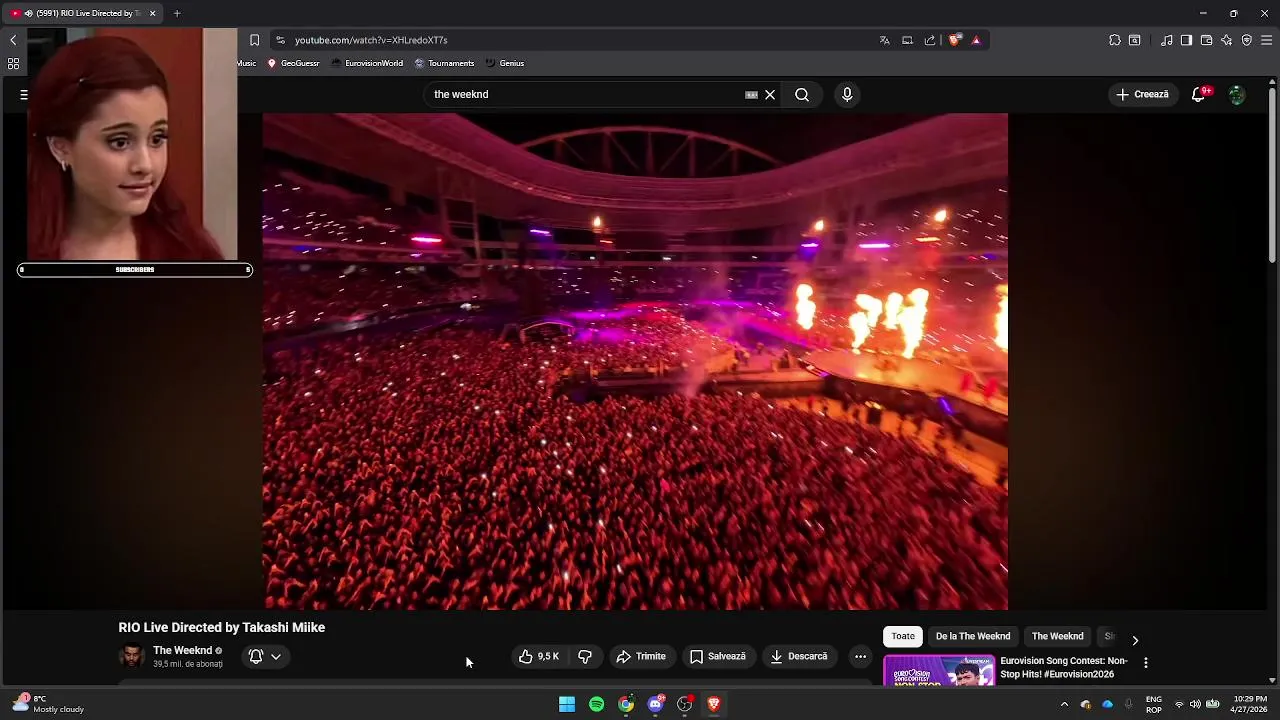Open the GeoGuessr bookmark
This screenshot has width=1280, height=720.
point(293,63)
